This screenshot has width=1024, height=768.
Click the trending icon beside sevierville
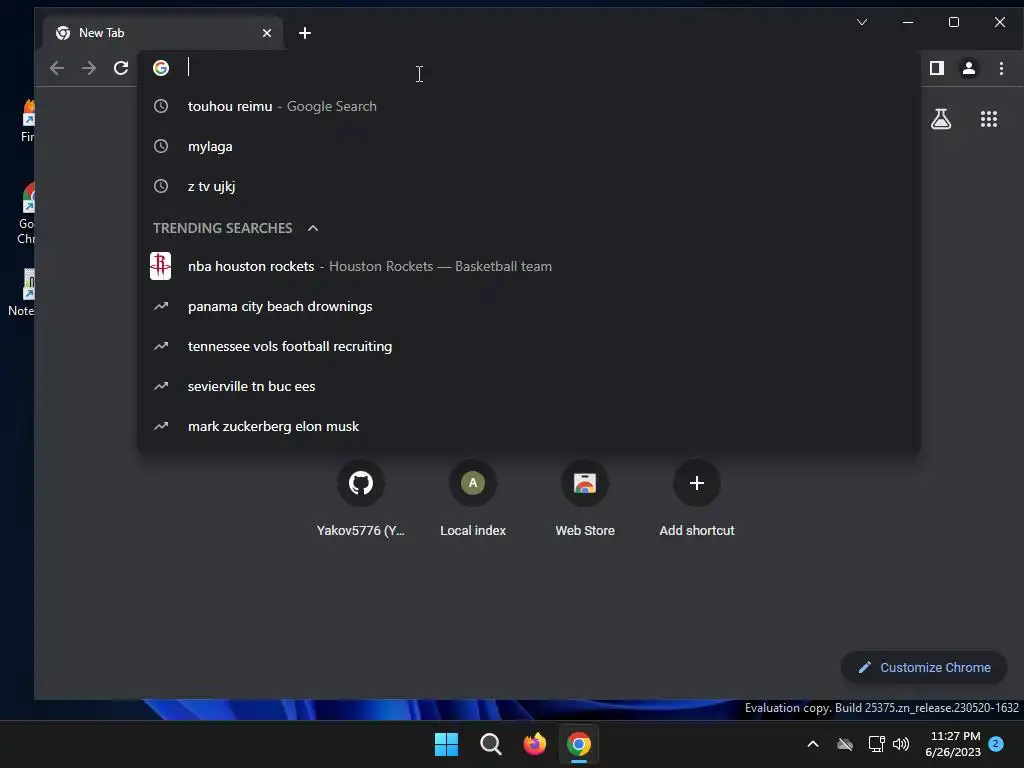tap(161, 386)
